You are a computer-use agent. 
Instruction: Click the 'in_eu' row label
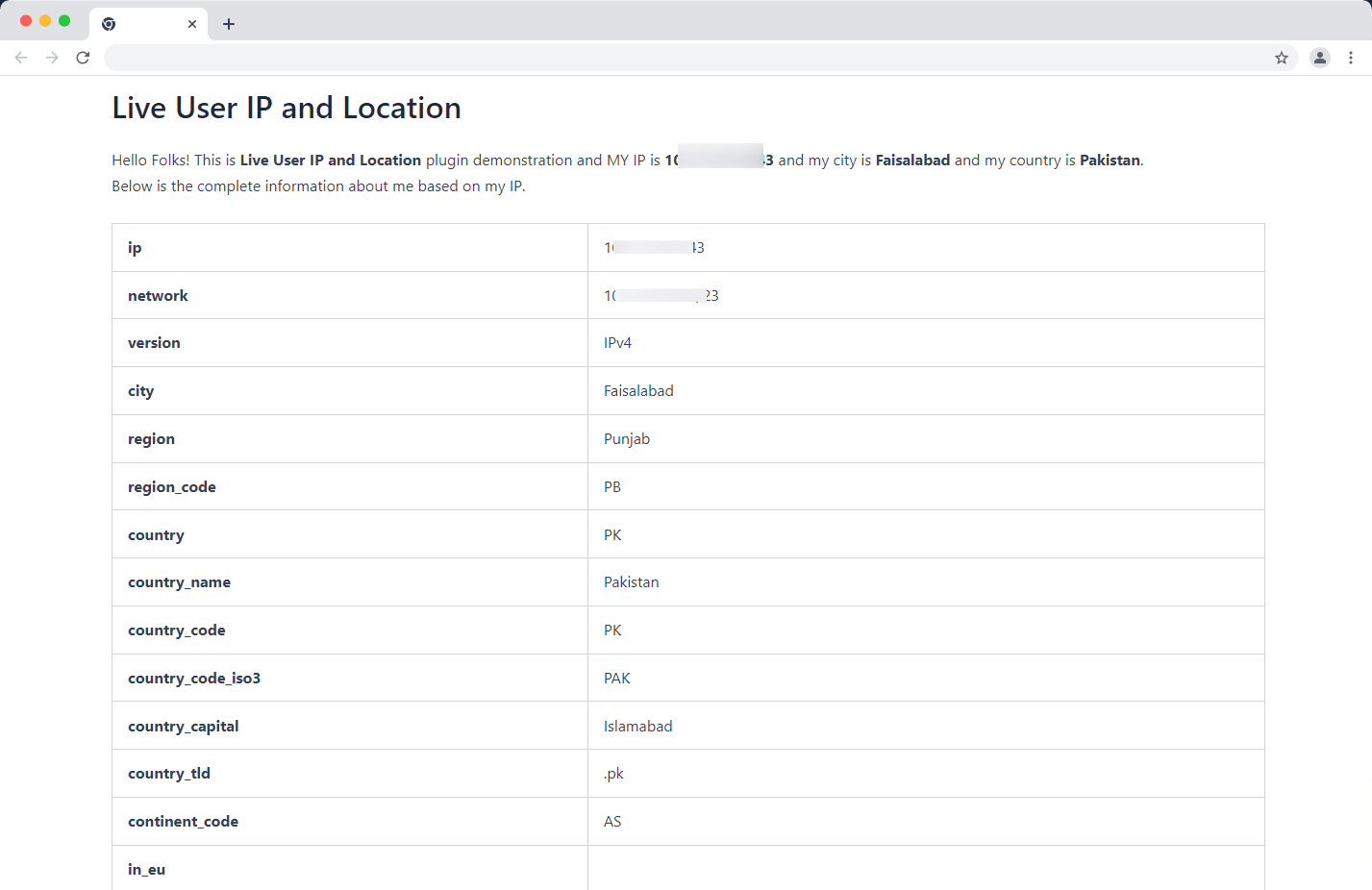click(x=146, y=870)
